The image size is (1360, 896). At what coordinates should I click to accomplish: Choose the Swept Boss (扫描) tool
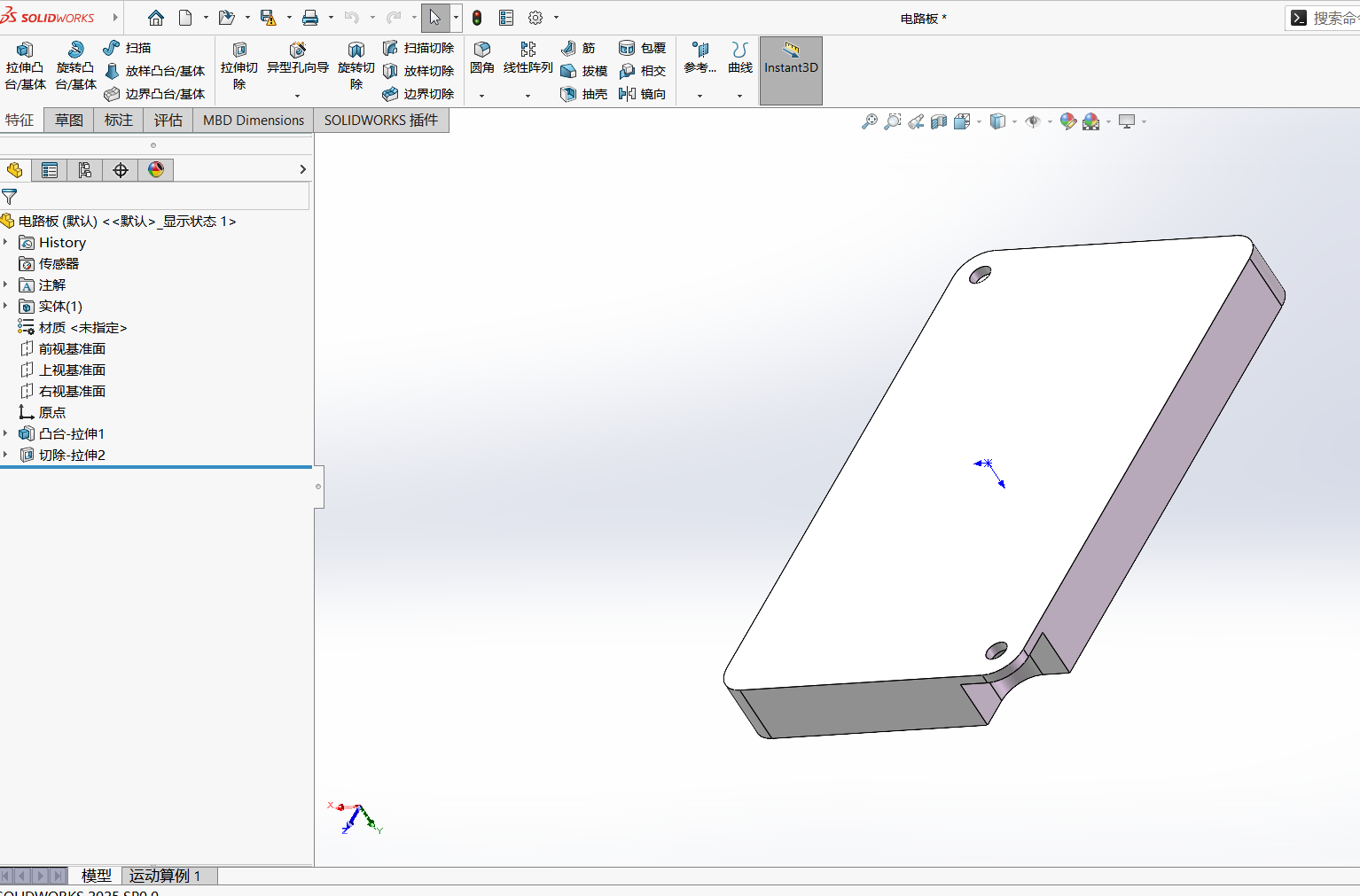pyautogui.click(x=128, y=48)
